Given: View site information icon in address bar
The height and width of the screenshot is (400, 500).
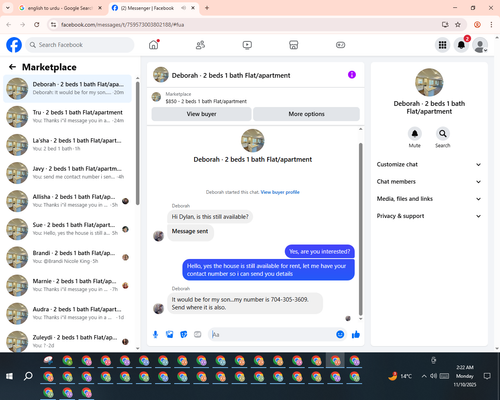Looking at the screenshot, I should [x=53, y=24].
